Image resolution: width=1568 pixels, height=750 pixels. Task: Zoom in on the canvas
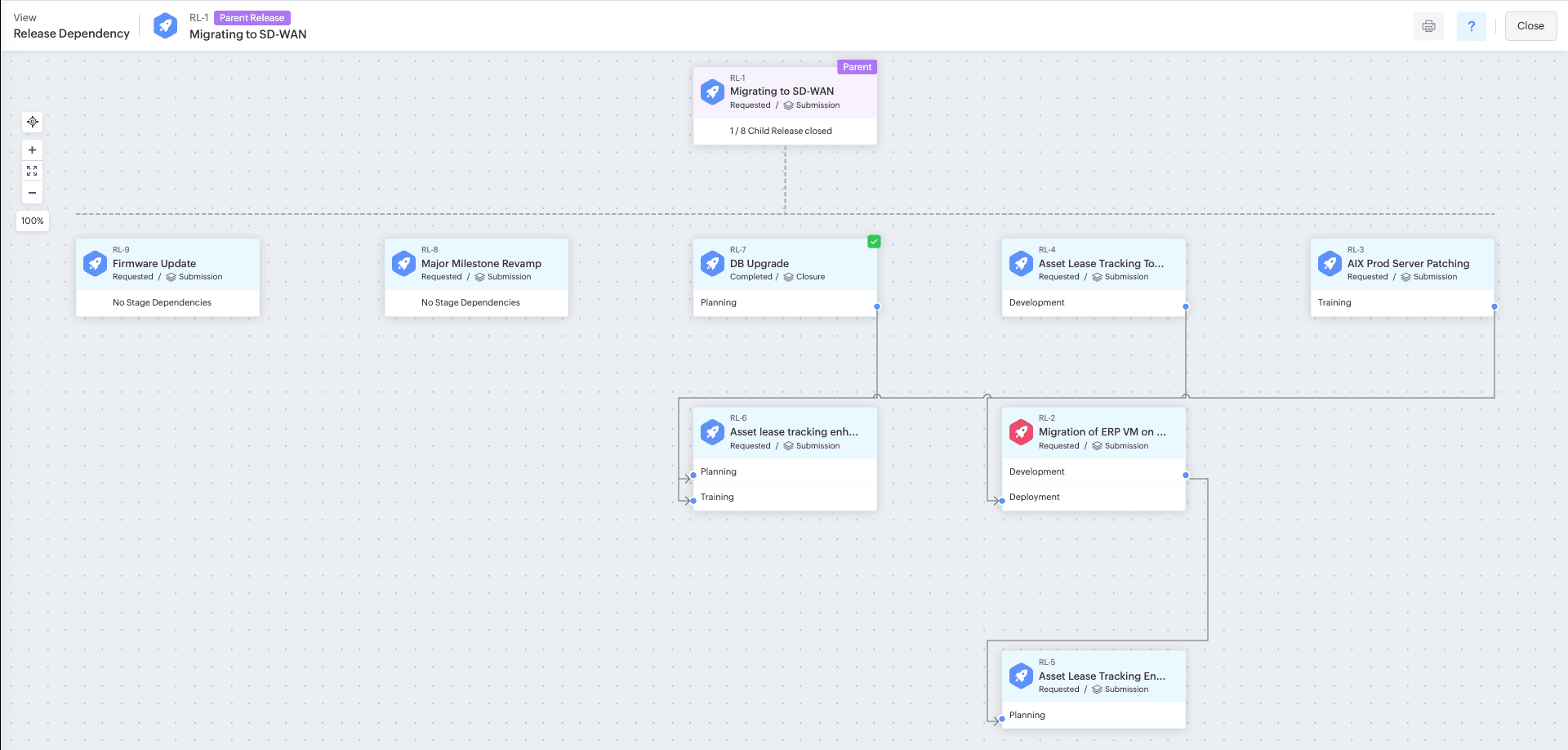click(32, 150)
